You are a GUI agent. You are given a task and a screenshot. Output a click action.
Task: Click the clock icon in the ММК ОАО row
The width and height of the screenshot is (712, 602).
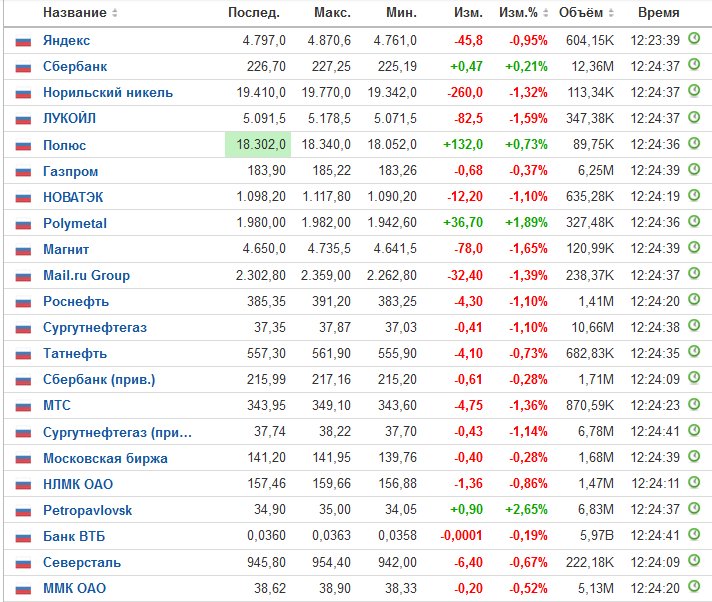(x=694, y=587)
